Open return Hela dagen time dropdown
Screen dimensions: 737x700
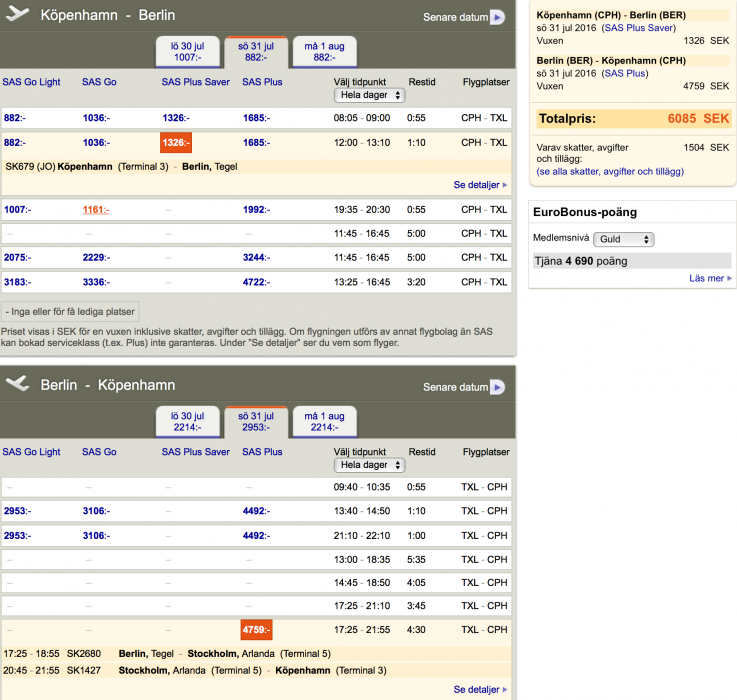369,465
